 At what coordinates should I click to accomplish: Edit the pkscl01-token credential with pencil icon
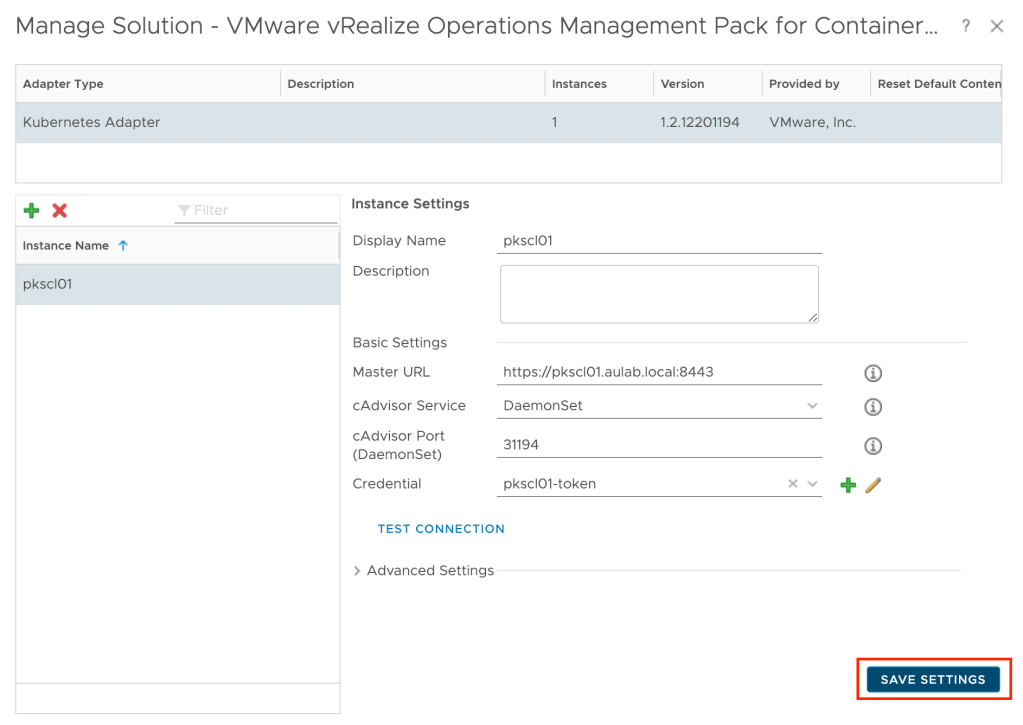click(872, 485)
